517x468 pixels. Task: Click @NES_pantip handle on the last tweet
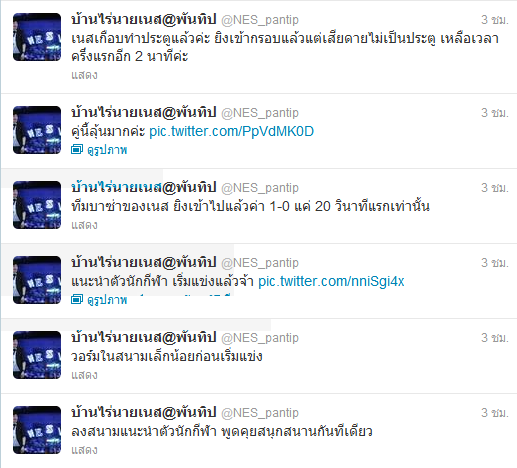[260, 413]
